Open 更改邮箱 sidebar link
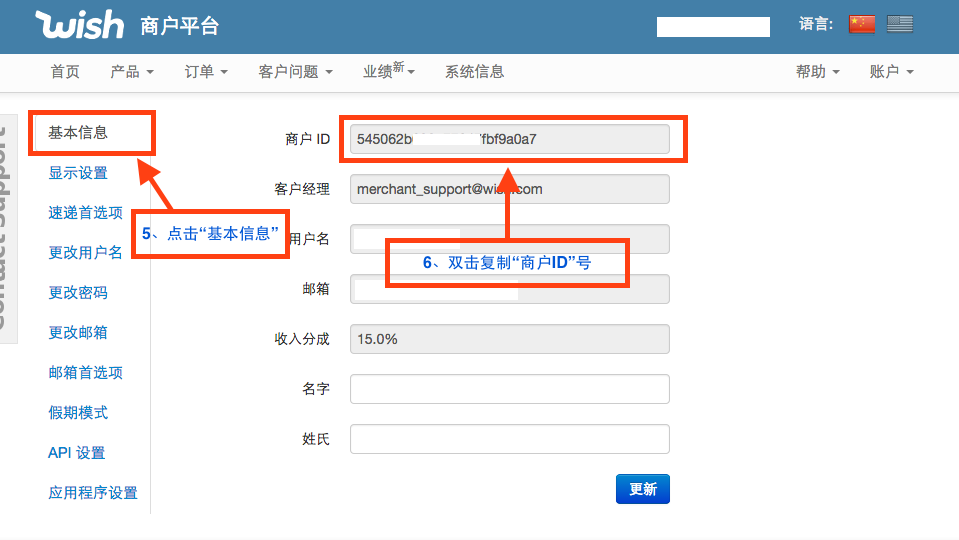The width and height of the screenshot is (959, 540). pos(78,332)
